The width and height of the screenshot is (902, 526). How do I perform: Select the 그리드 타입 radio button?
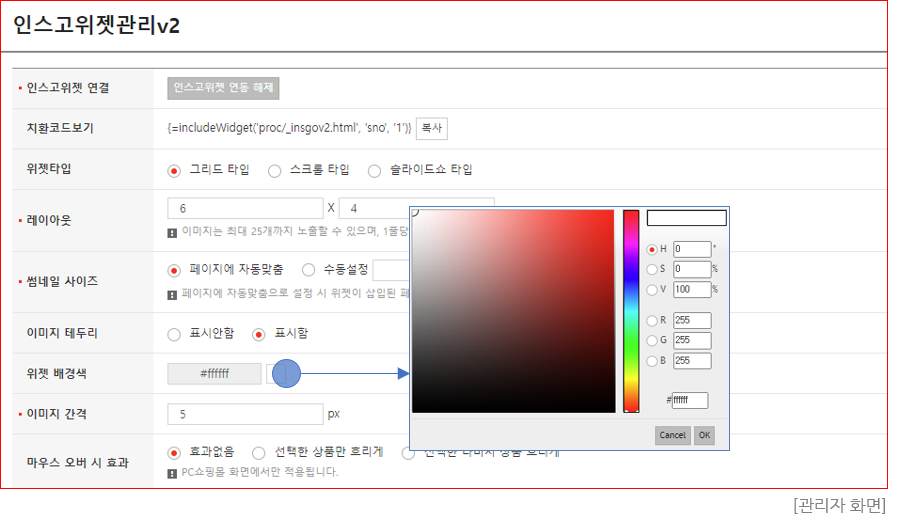(x=174, y=170)
